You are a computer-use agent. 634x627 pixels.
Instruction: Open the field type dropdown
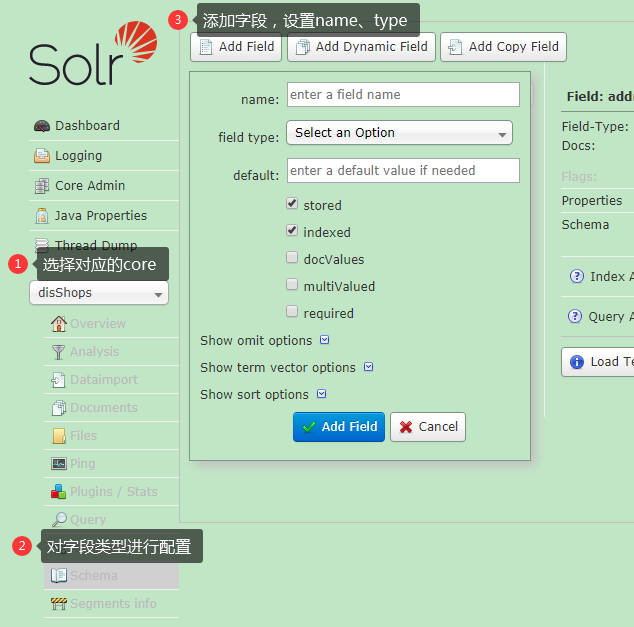pyautogui.click(x=399, y=133)
